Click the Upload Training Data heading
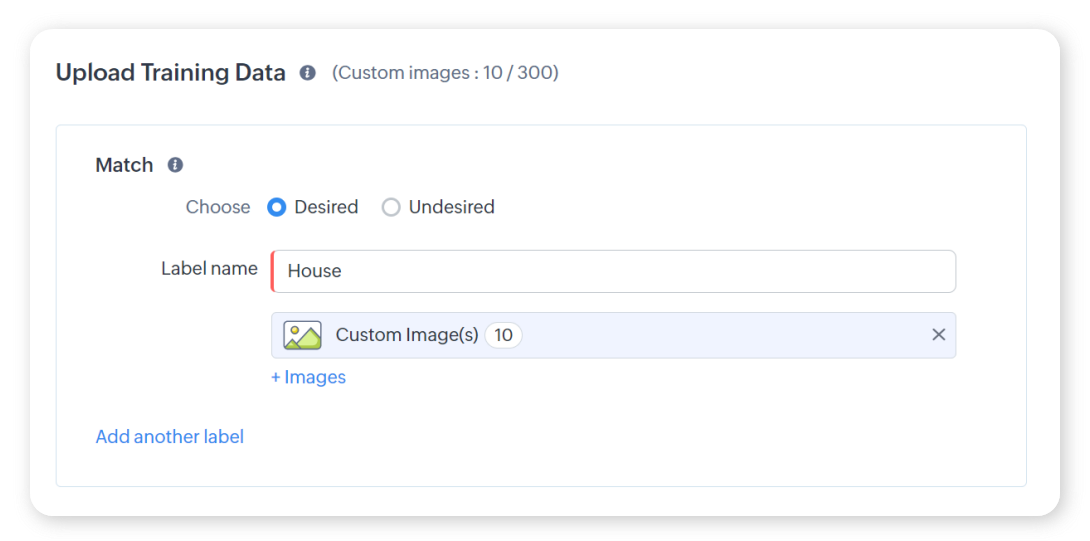The image size is (1090, 541). (170, 73)
